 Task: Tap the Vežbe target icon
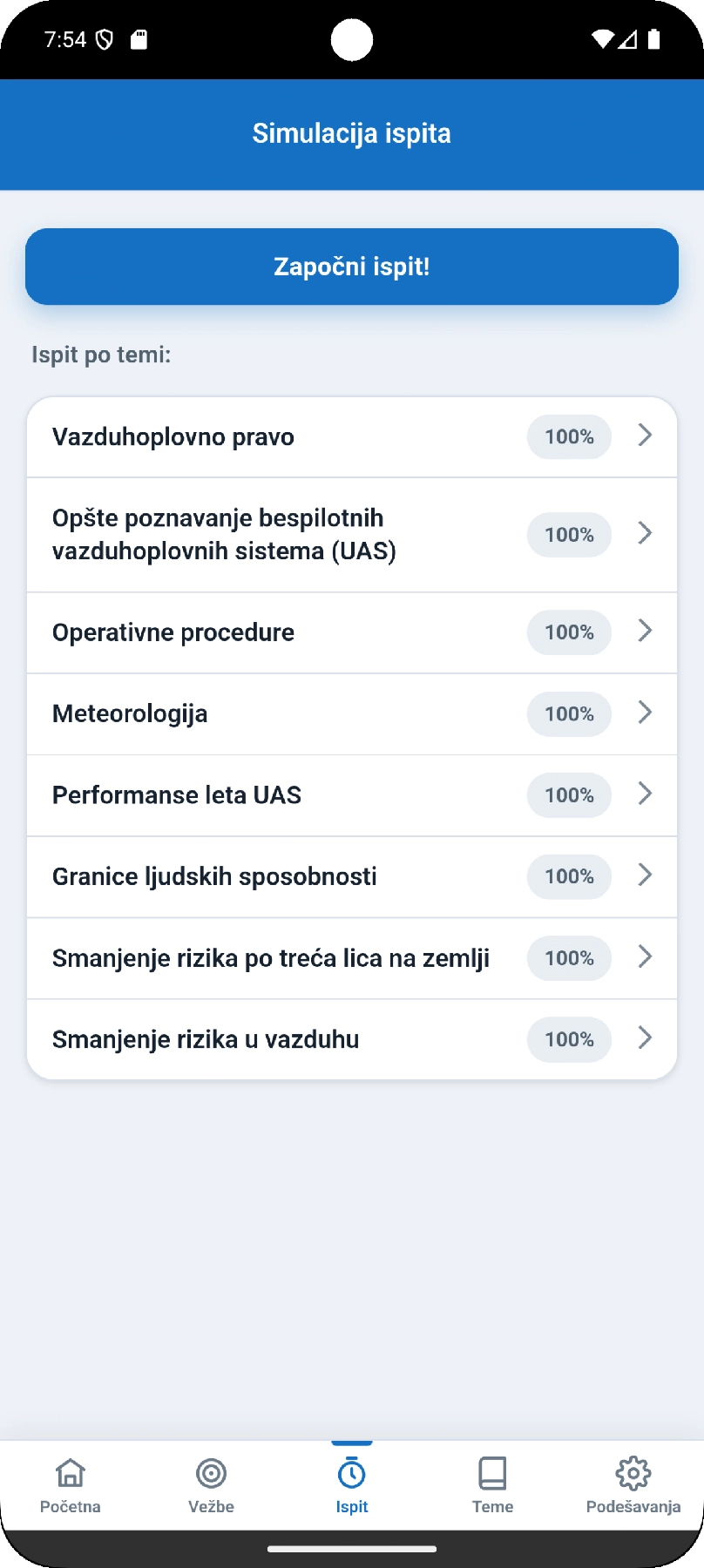[211, 1473]
